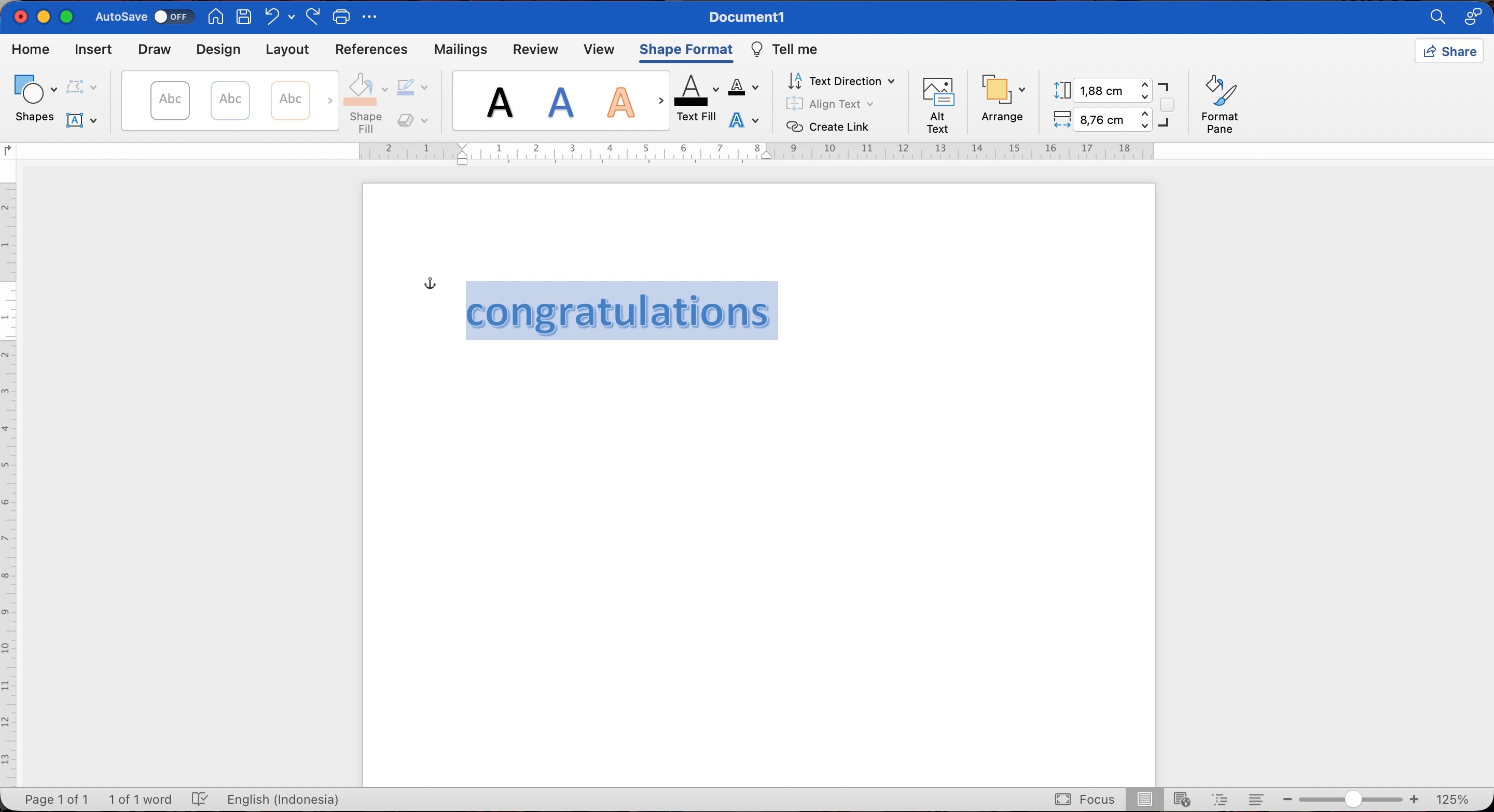
Task: Open the Format Pane
Action: click(x=1219, y=104)
